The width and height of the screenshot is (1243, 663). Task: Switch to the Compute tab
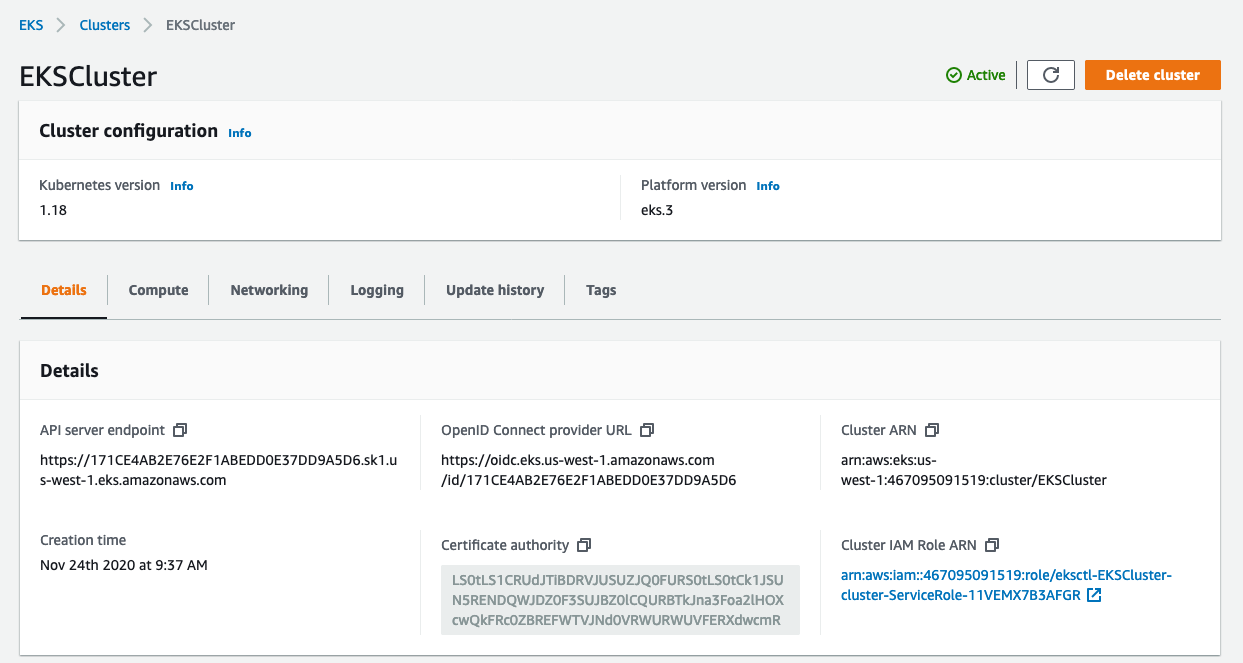point(158,290)
